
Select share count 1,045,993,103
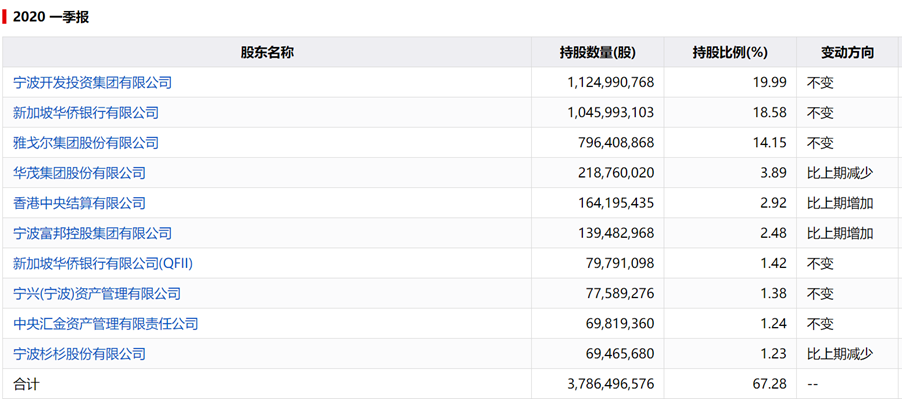(610, 113)
